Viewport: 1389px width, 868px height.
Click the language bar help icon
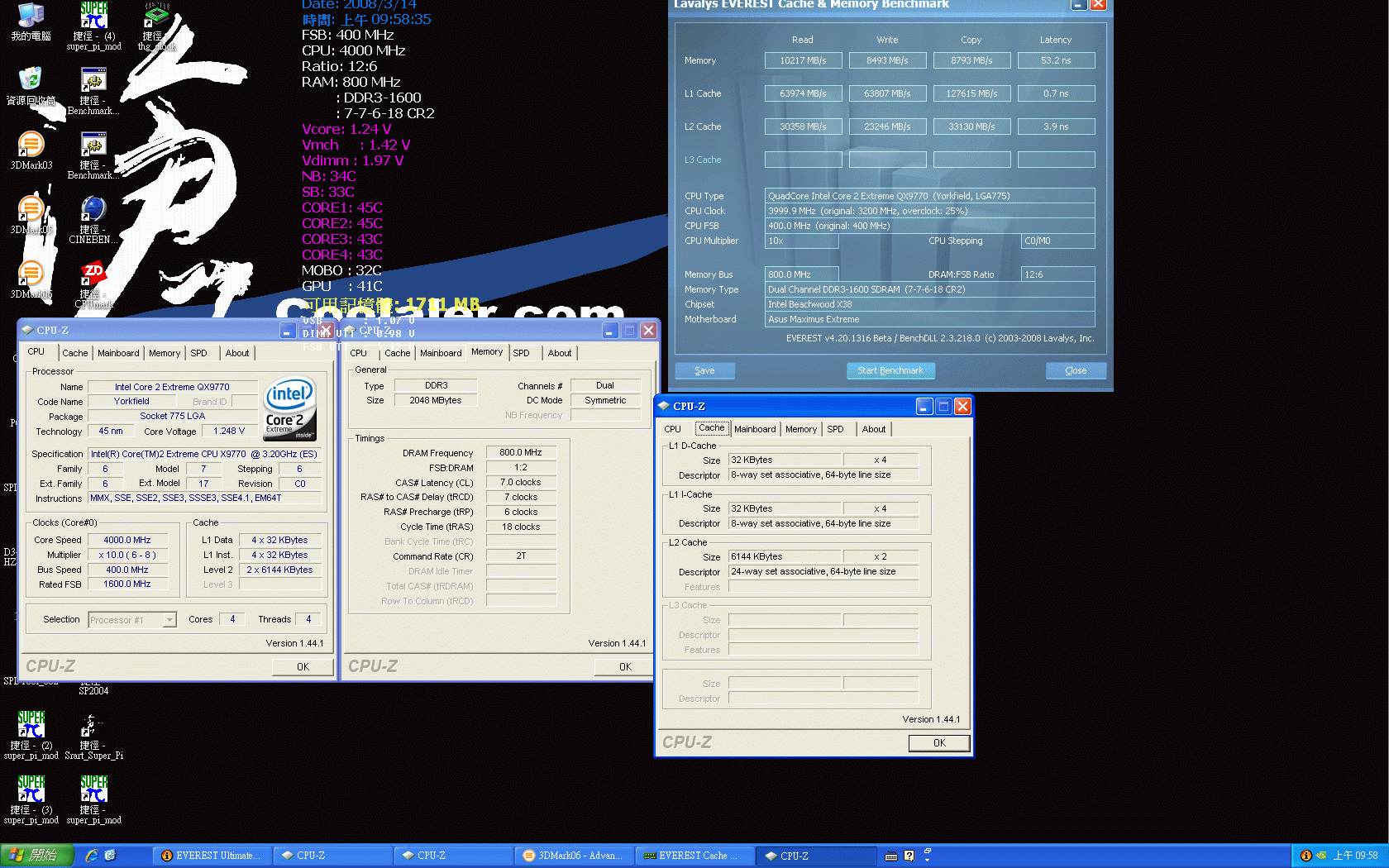tap(909, 856)
